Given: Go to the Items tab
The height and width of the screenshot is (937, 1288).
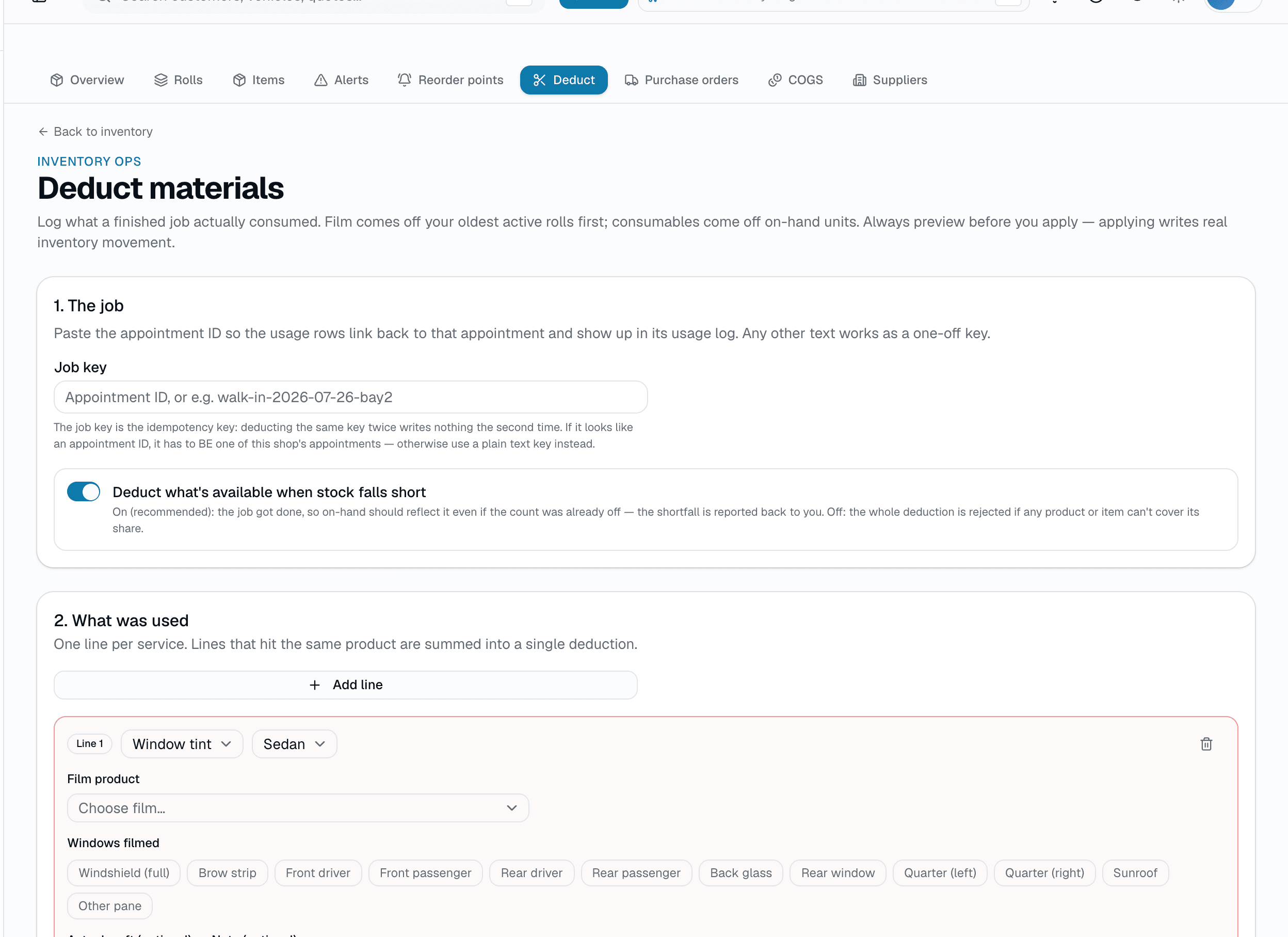Looking at the screenshot, I should 259,80.
